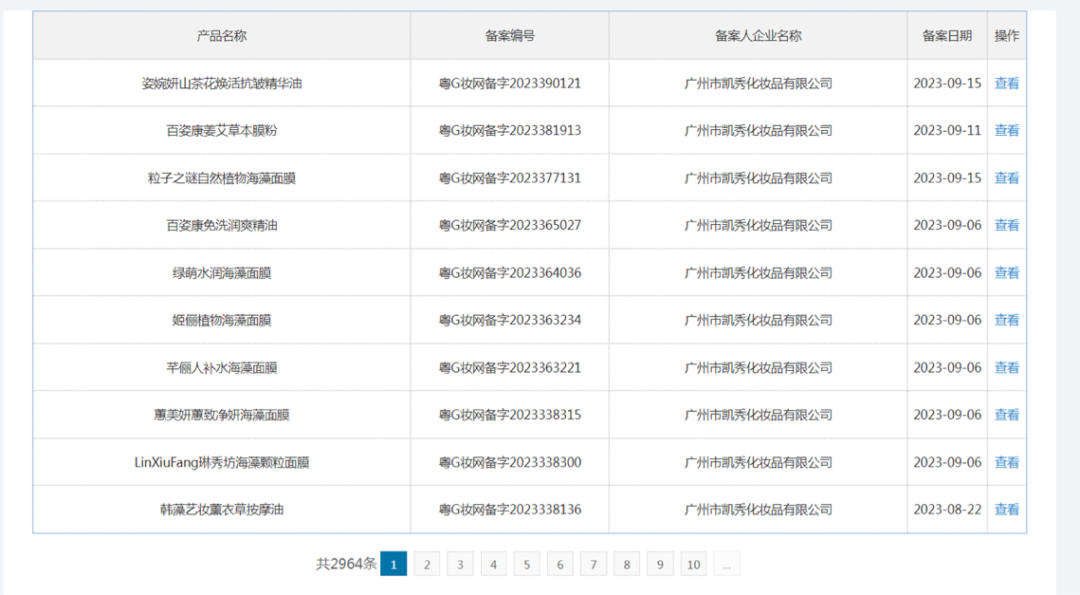Click 查看 for 蕙美妍蕙致争妍海藻面膜
The image size is (1080, 595).
pyautogui.click(x=1007, y=414)
